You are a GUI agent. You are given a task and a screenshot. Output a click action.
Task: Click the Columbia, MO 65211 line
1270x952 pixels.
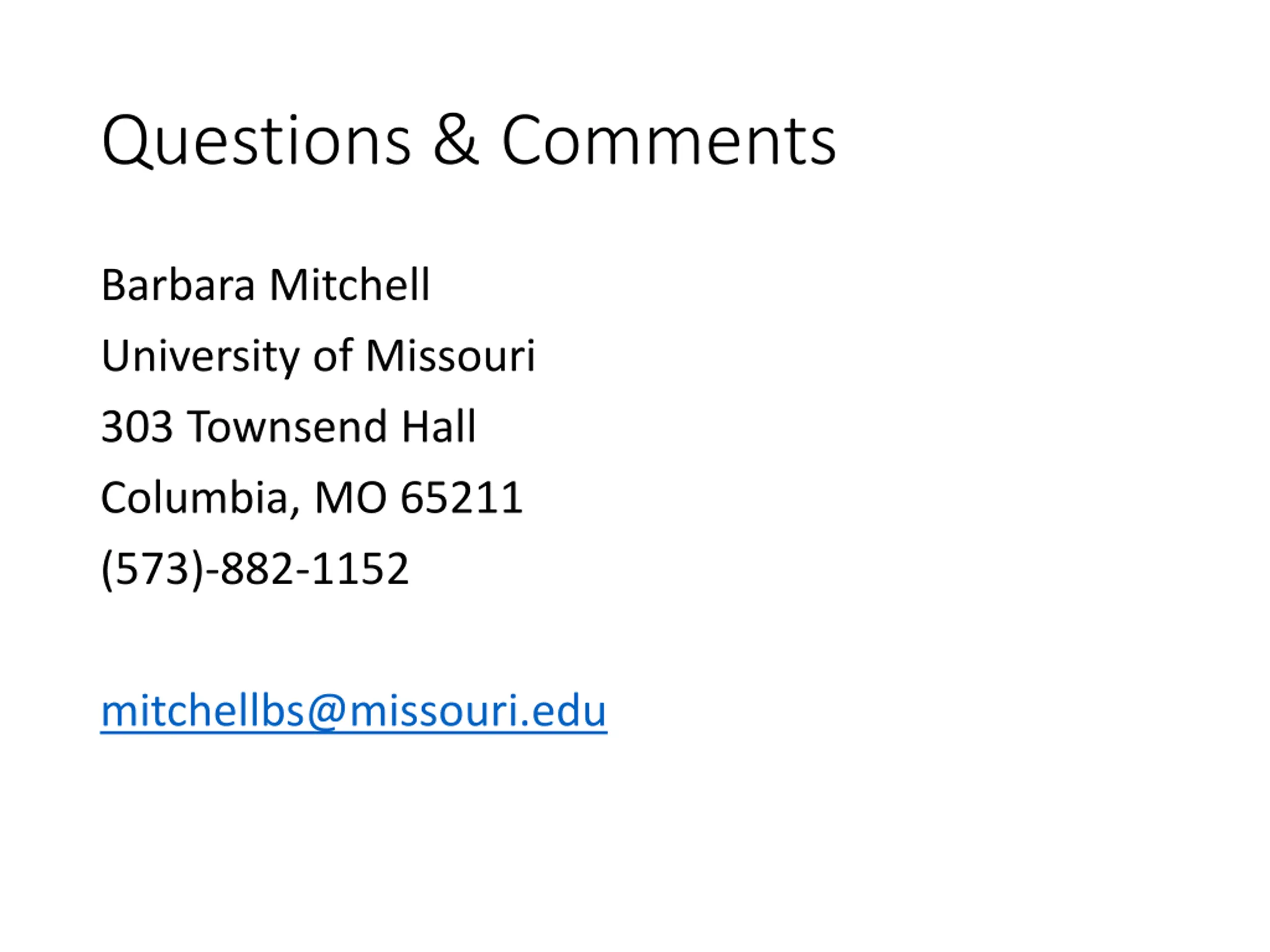click(x=312, y=498)
